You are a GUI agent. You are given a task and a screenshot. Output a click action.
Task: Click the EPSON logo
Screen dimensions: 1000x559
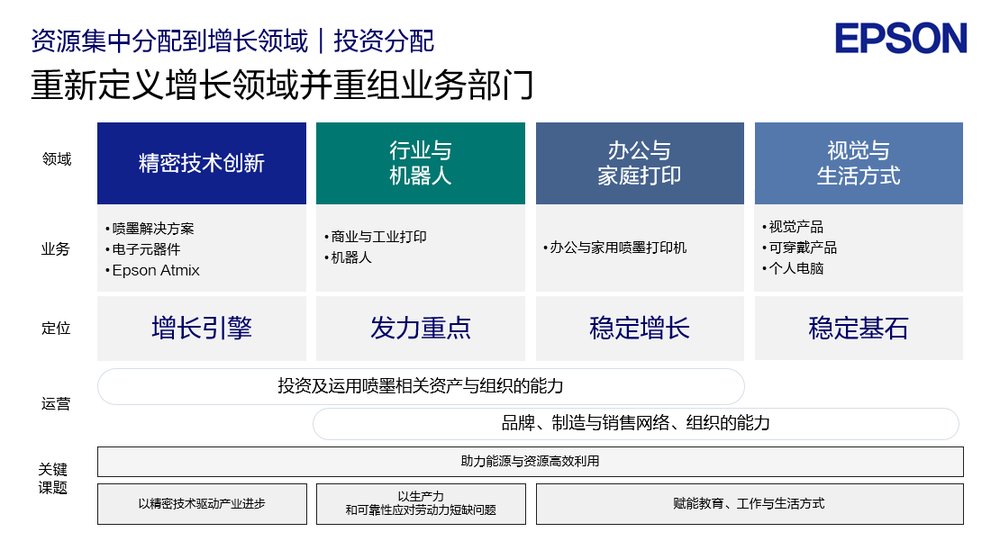901,39
